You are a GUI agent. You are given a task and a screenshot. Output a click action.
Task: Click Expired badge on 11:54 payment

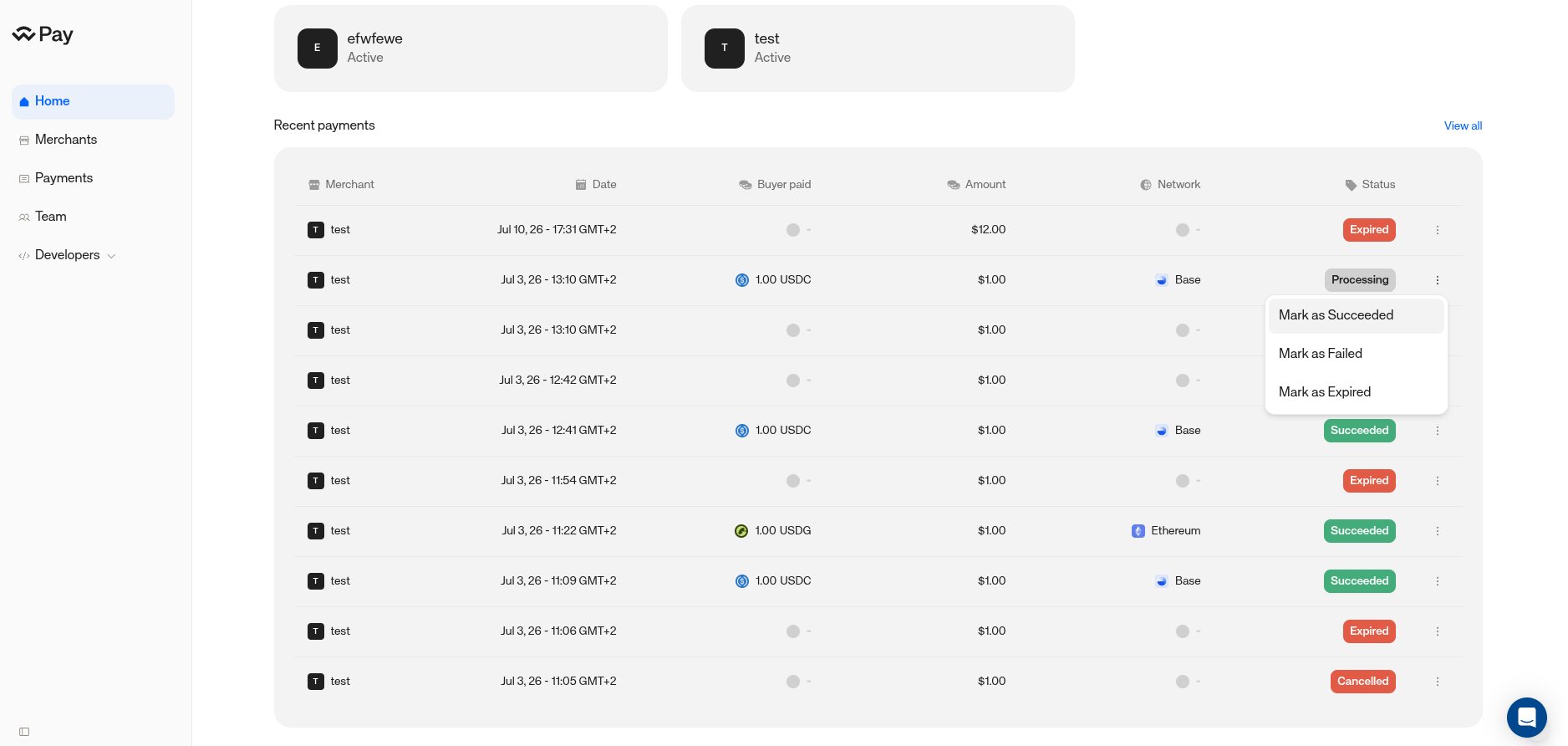click(1369, 481)
